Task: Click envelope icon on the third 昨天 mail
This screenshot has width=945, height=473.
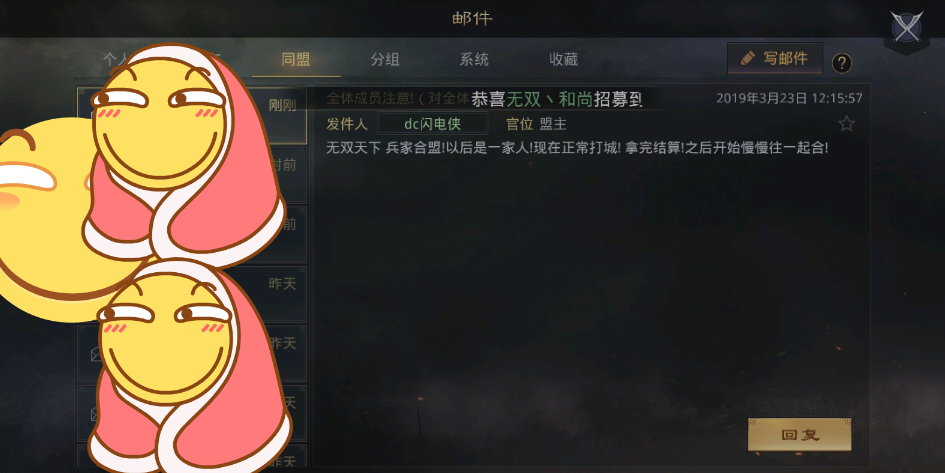Action: 95,414
